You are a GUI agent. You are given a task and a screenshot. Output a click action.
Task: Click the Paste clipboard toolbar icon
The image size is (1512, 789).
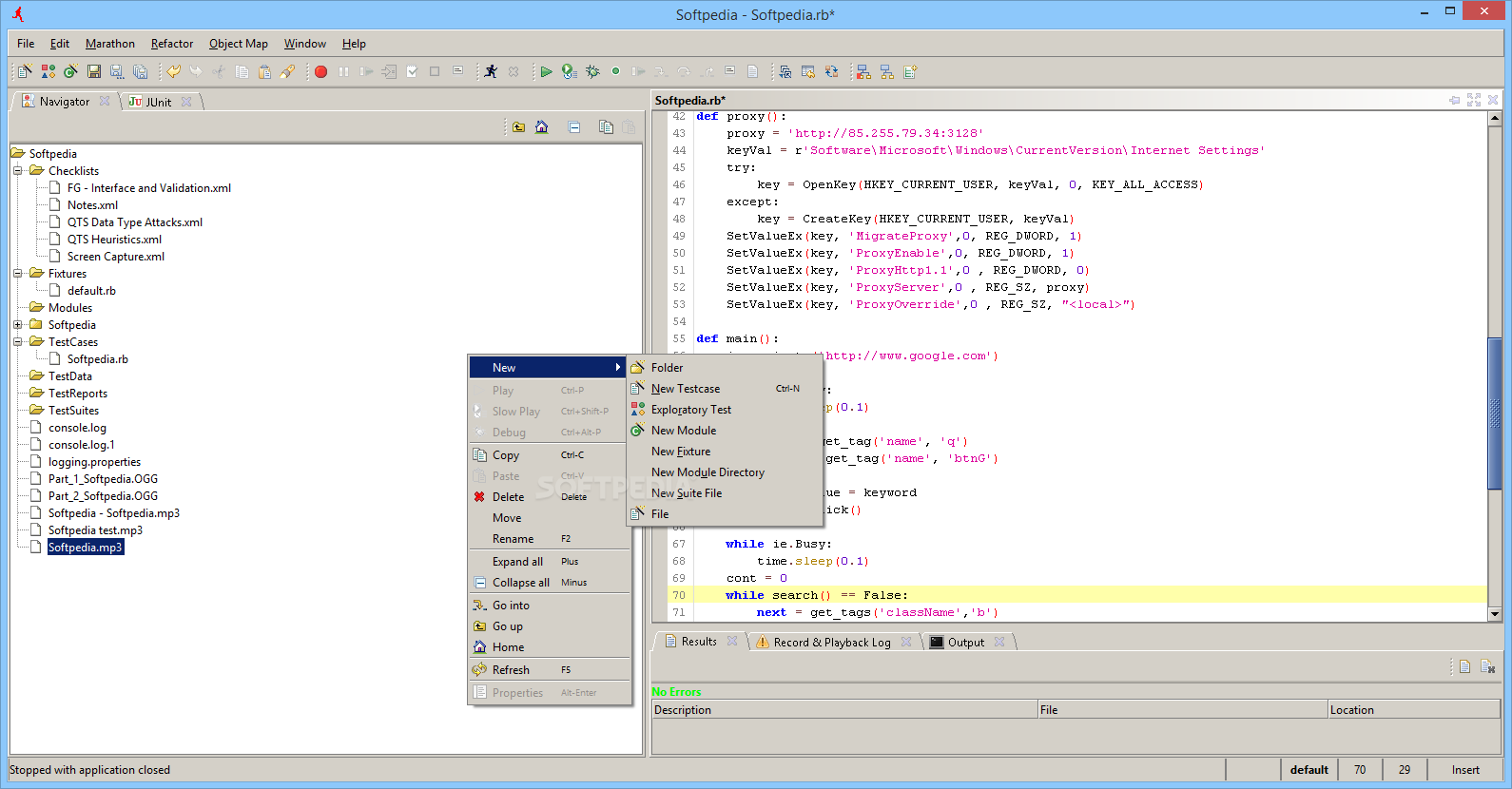tap(264, 71)
